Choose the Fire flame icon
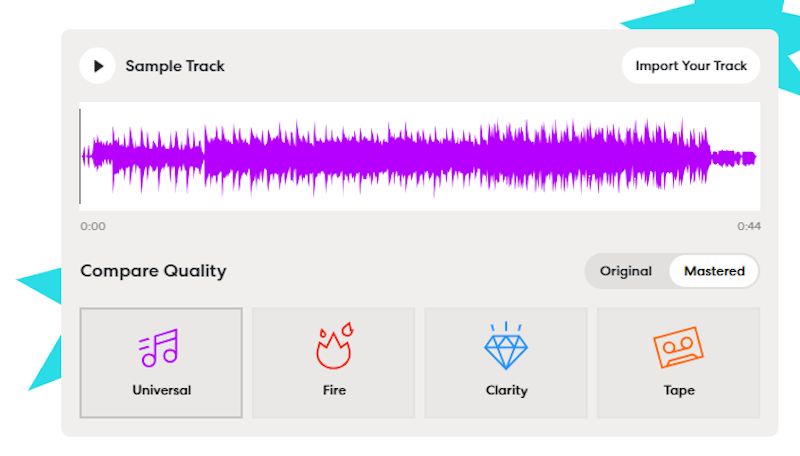Viewport: 800px width, 456px height. [334, 346]
